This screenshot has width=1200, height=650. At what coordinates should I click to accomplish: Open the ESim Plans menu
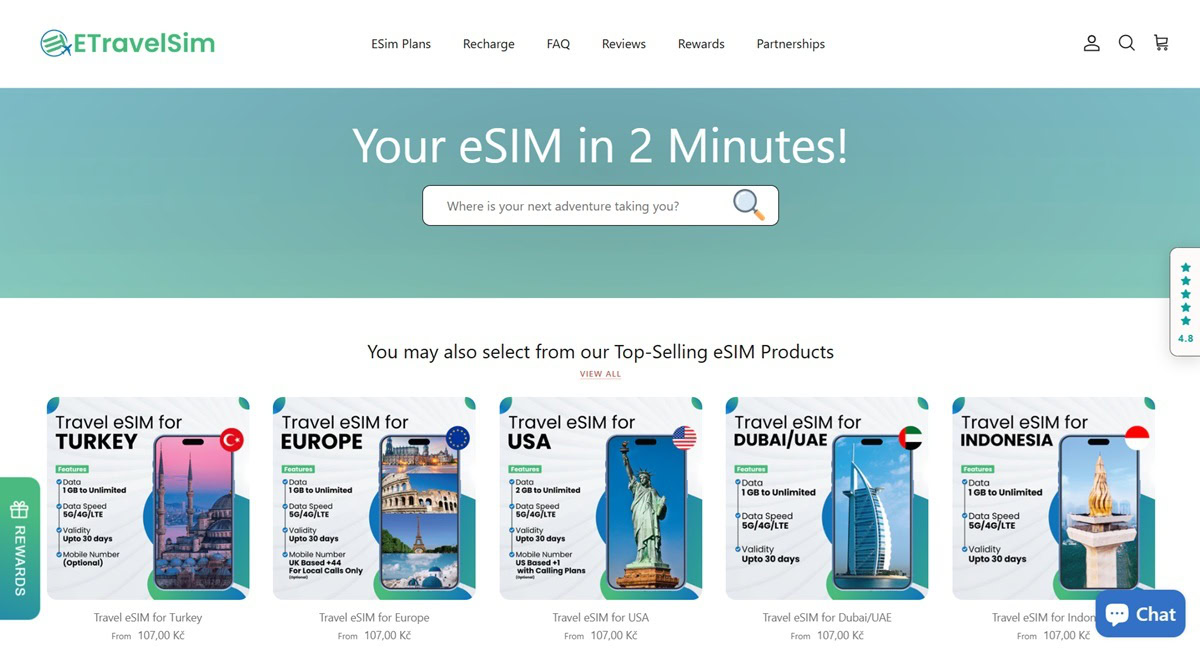point(401,44)
